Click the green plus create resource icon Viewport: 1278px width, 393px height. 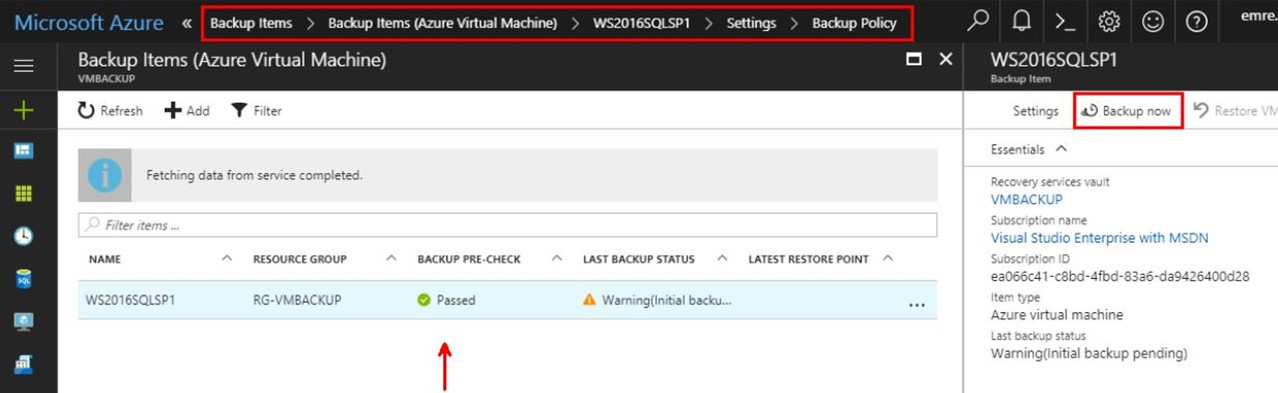tap(23, 110)
